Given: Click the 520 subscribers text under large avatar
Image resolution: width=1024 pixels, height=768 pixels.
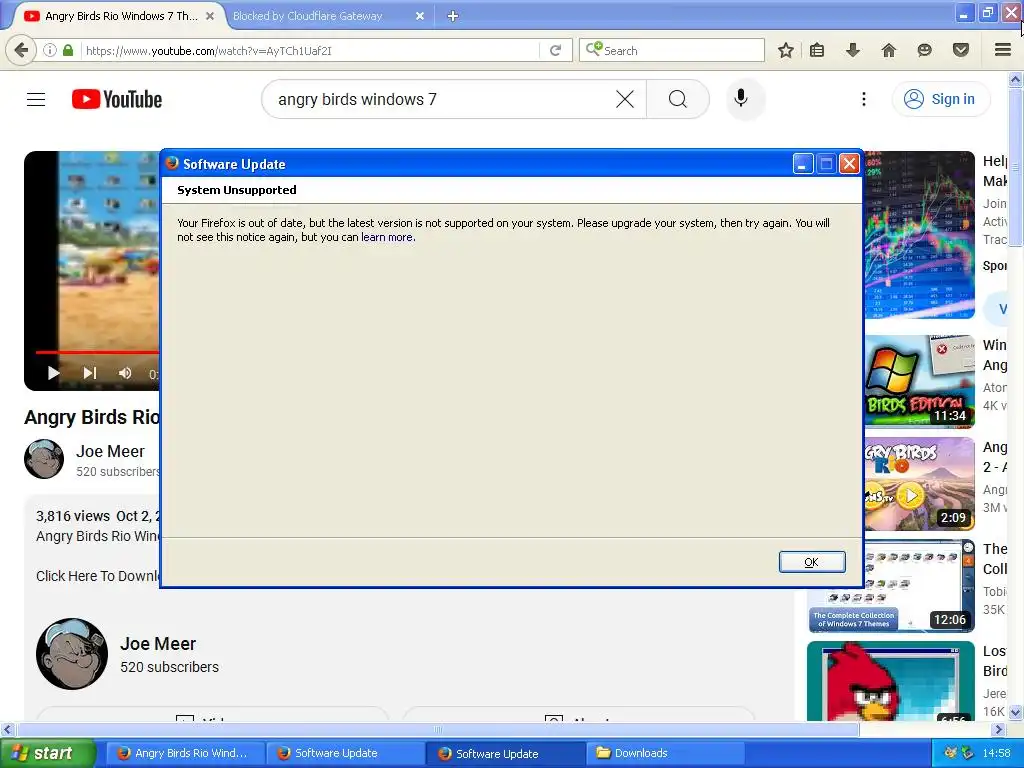Looking at the screenshot, I should (169, 667).
